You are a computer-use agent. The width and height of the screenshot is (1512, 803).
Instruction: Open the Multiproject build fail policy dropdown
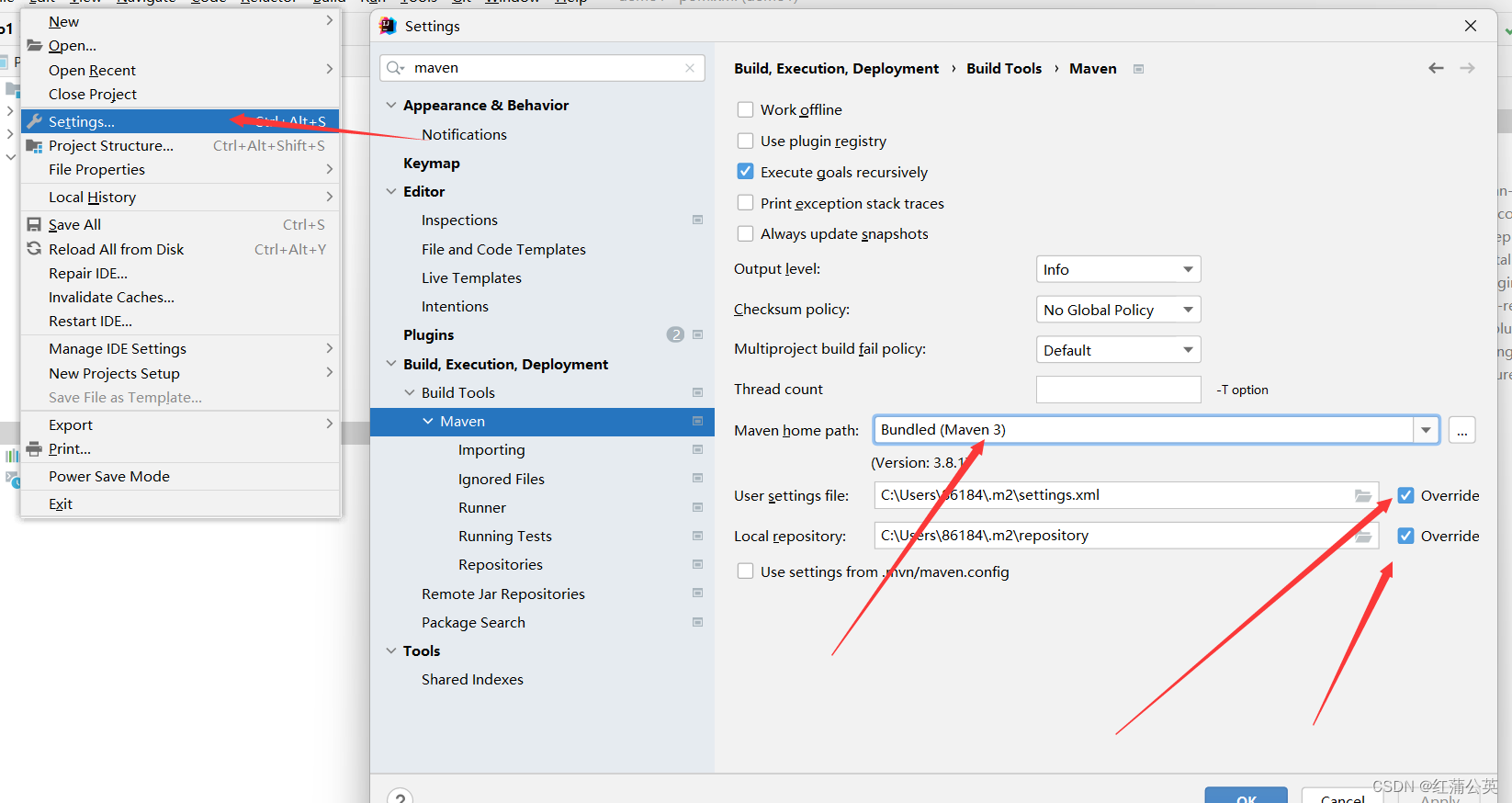[x=1118, y=350]
